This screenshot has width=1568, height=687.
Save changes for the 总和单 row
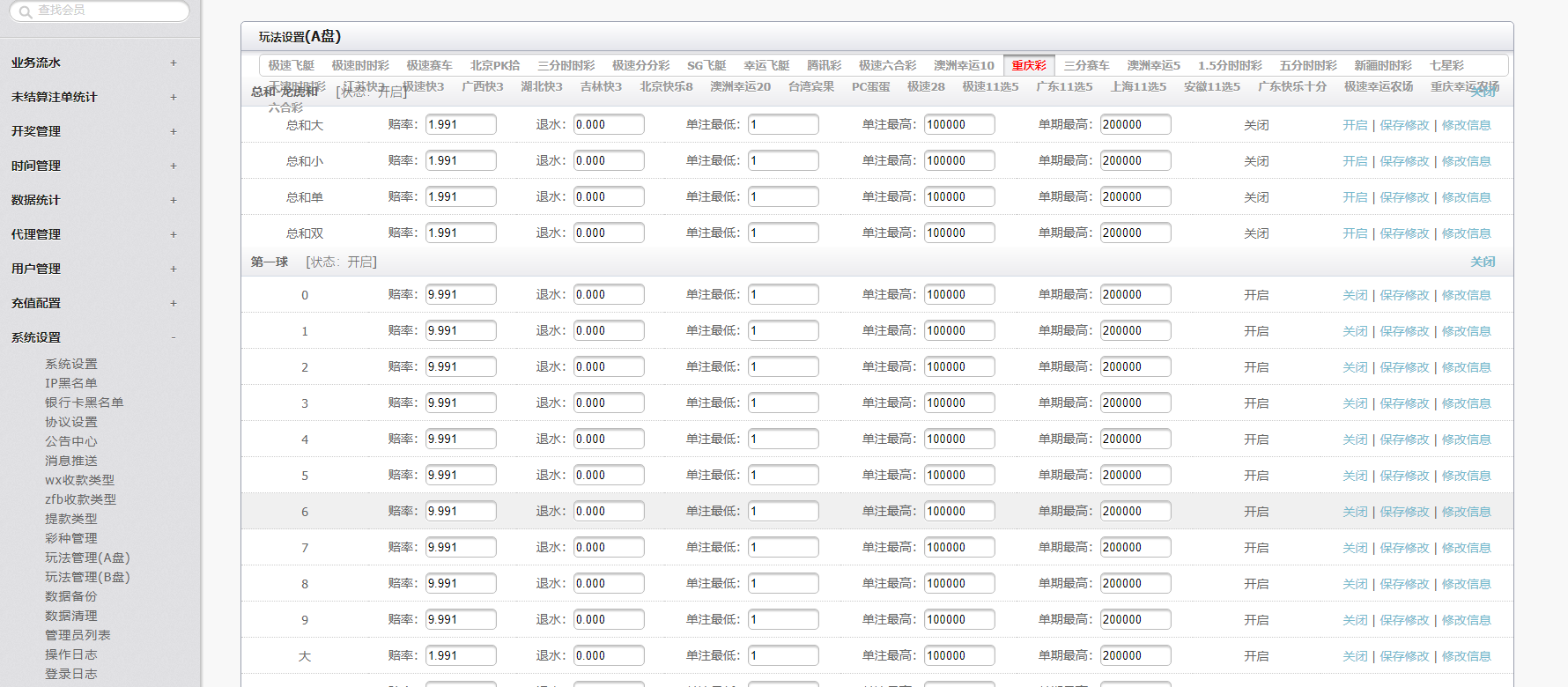coord(1404,197)
